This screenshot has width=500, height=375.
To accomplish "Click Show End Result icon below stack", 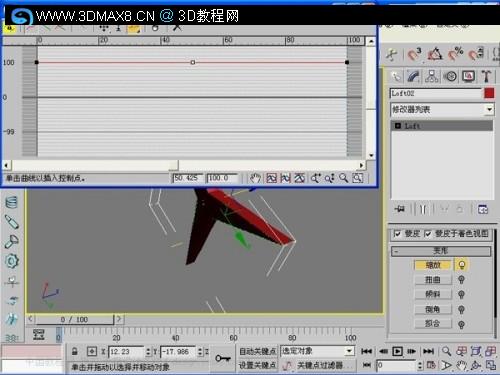I will [423, 209].
